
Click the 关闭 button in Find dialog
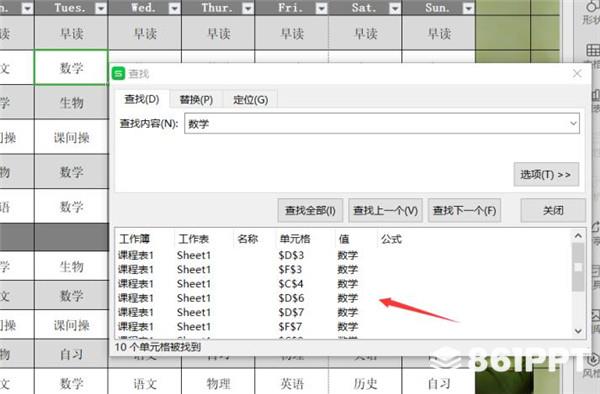553,210
